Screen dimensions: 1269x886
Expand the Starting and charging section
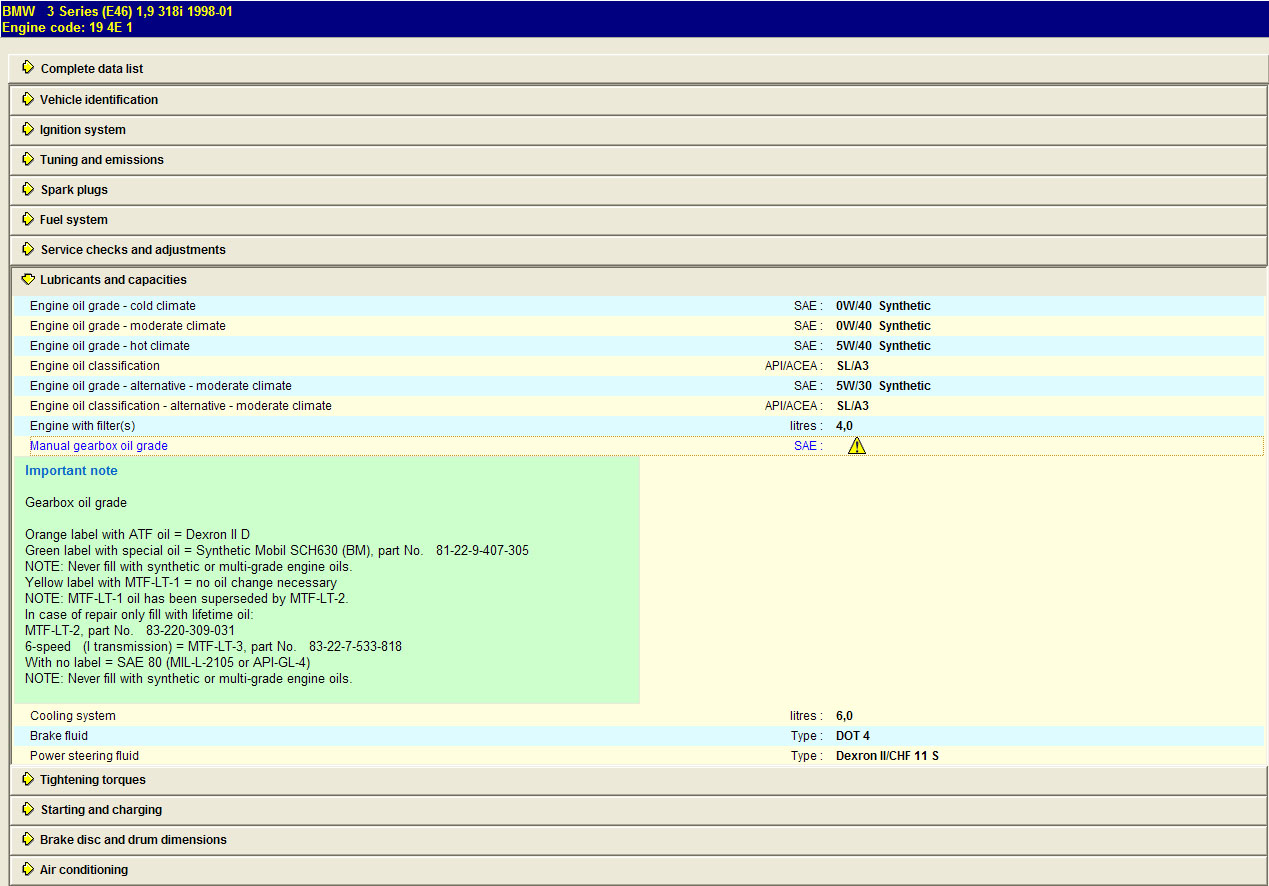pos(100,810)
